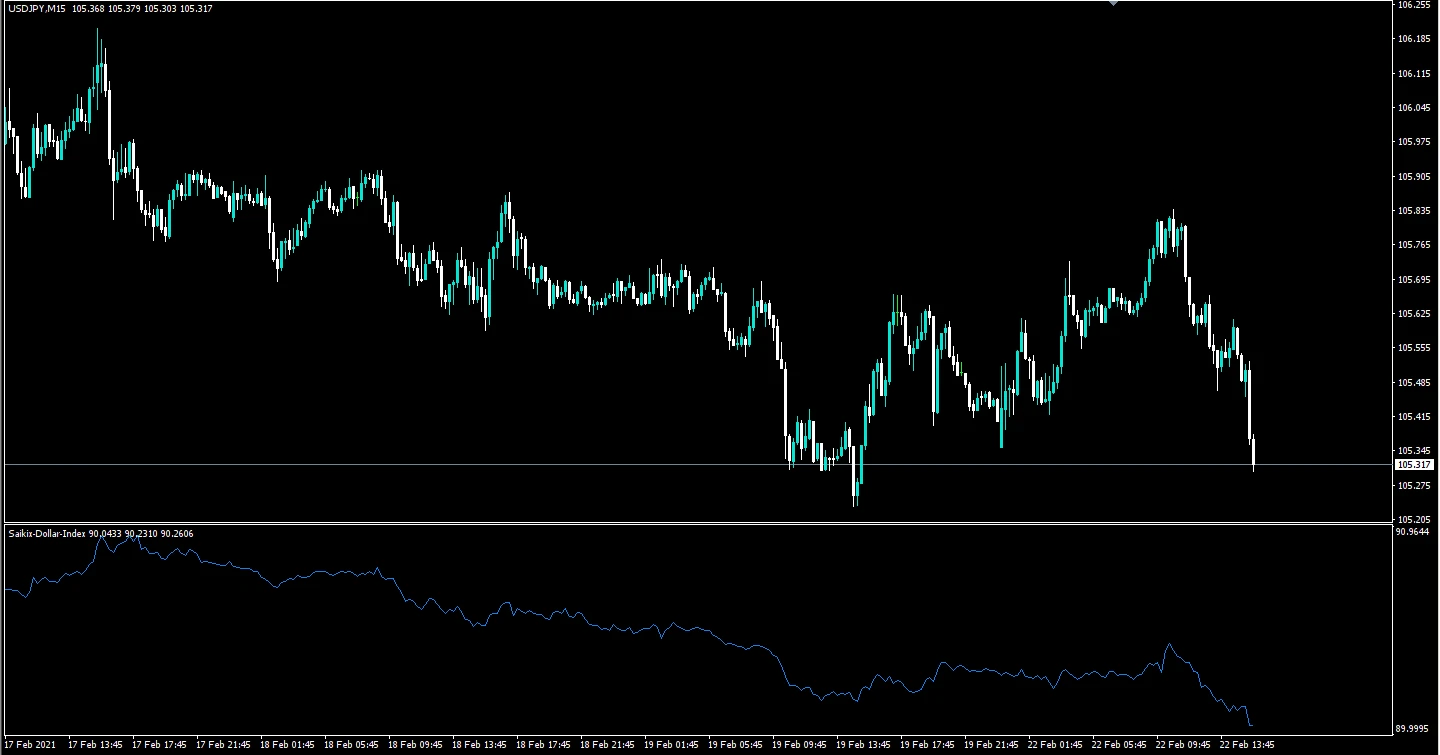Click the 89.9995 indicator scale value
Image resolution: width=1440 pixels, height=755 pixels.
(1413, 729)
